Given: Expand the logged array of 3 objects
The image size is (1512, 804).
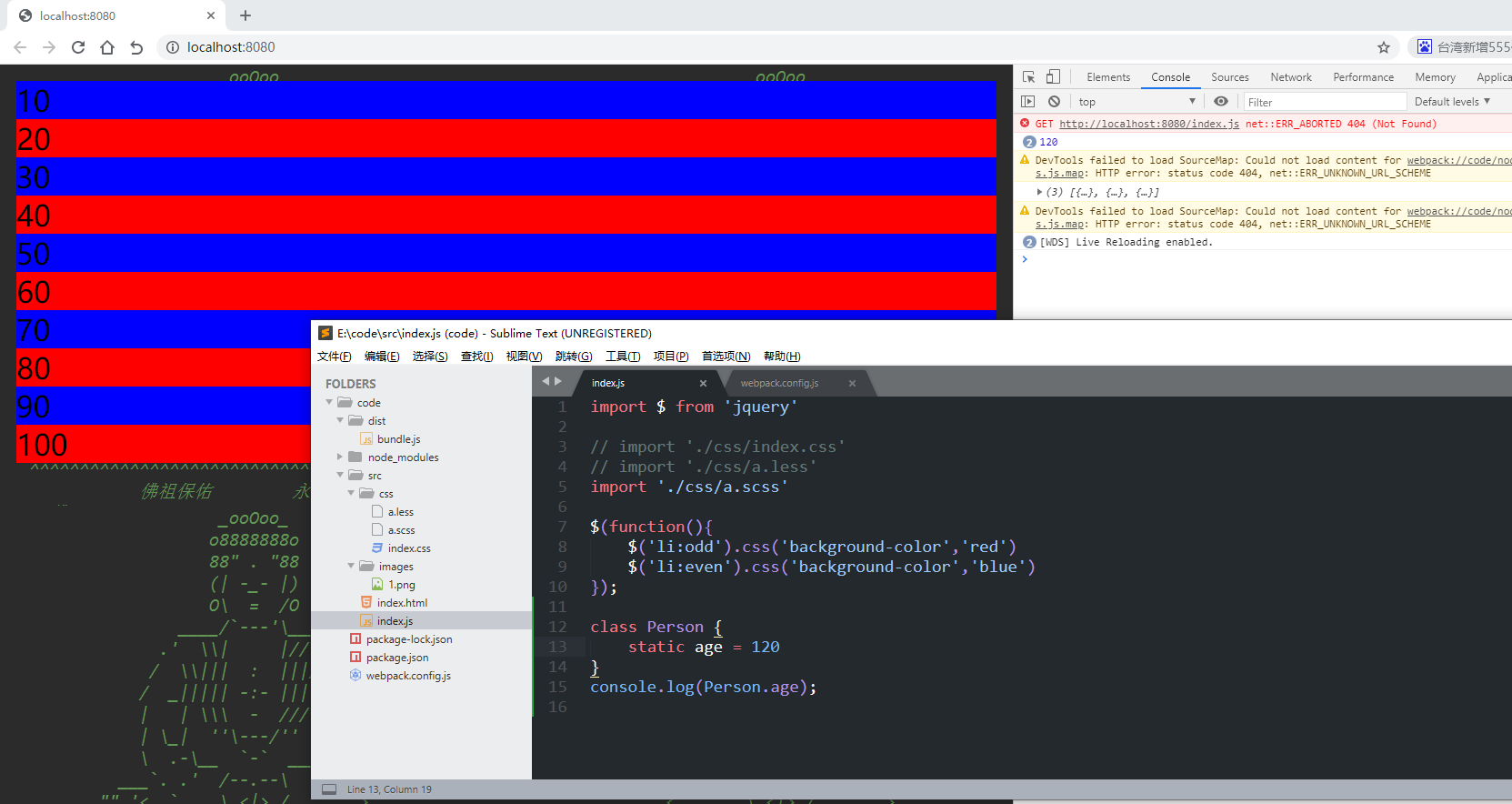Looking at the screenshot, I should point(1039,192).
